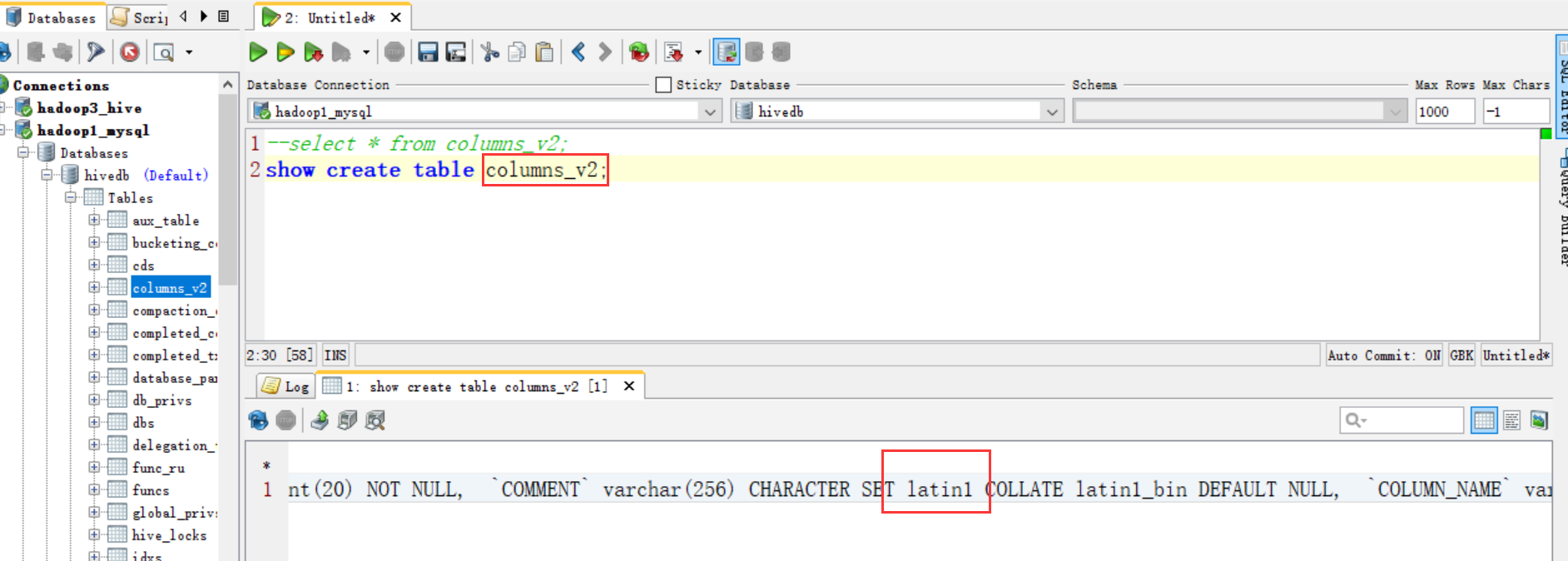Screen dimensions: 1568x561
Task: Click the red-green refresh cycle icon
Action: [x=638, y=52]
